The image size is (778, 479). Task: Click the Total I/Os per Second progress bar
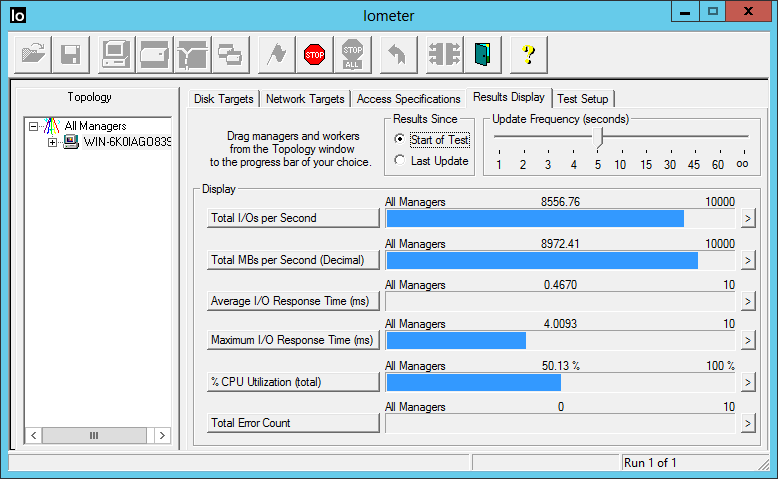pos(560,218)
